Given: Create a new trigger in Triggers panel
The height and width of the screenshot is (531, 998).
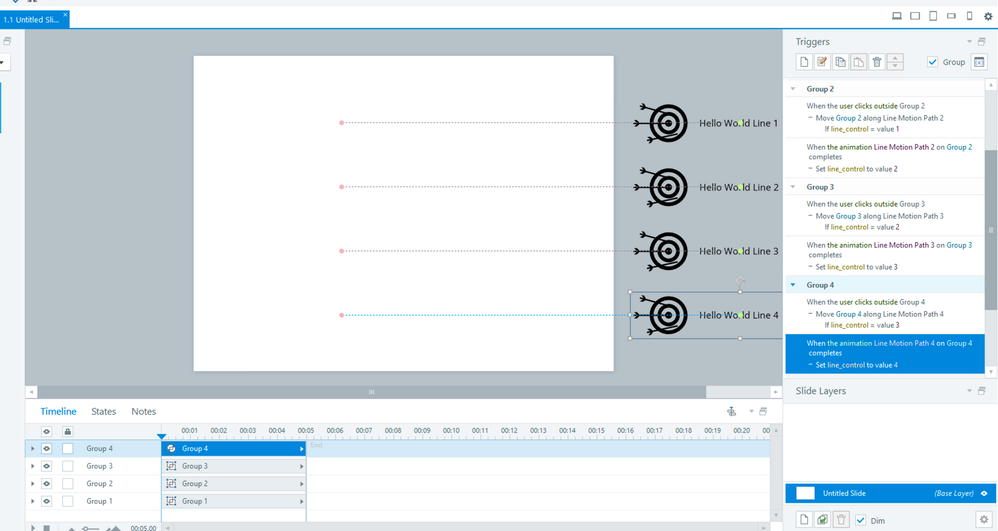Looking at the screenshot, I should tap(804, 62).
